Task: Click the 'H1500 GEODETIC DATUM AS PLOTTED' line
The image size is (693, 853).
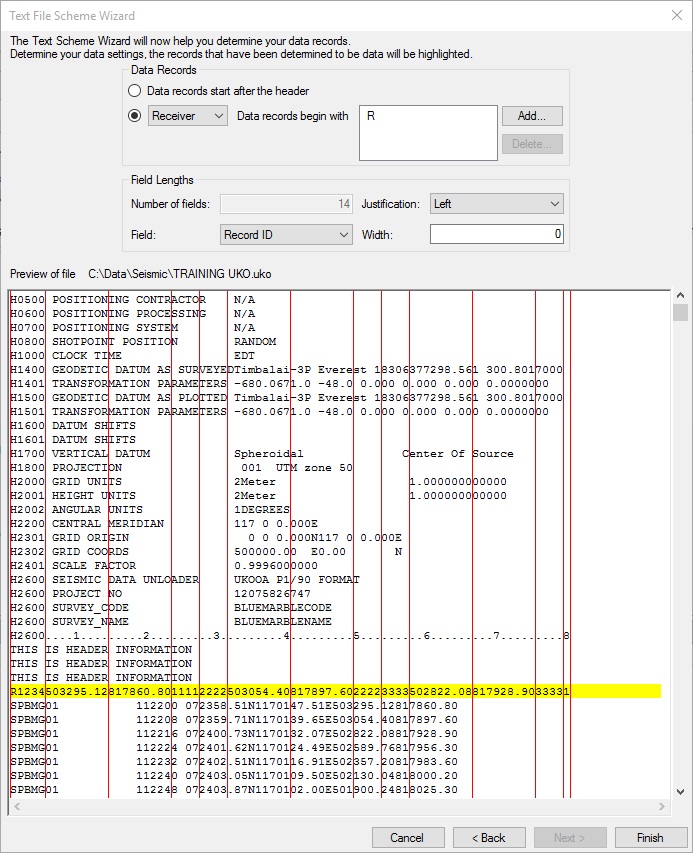Action: (286, 398)
